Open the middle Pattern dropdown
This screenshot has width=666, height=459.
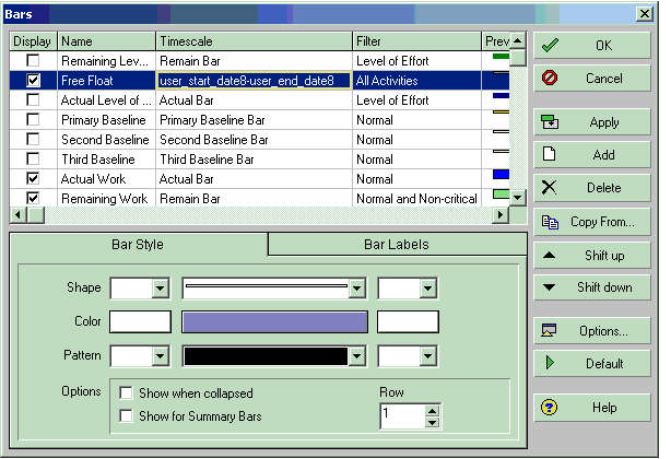pos(355,355)
